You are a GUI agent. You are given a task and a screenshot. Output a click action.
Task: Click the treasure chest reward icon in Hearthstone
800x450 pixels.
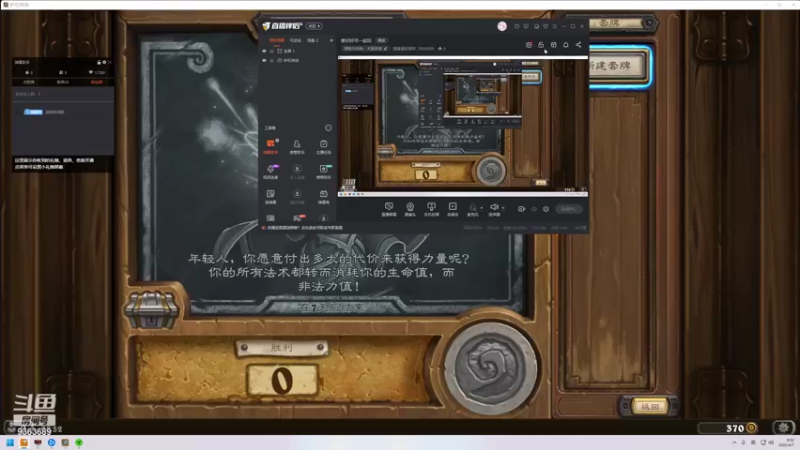coord(152,310)
